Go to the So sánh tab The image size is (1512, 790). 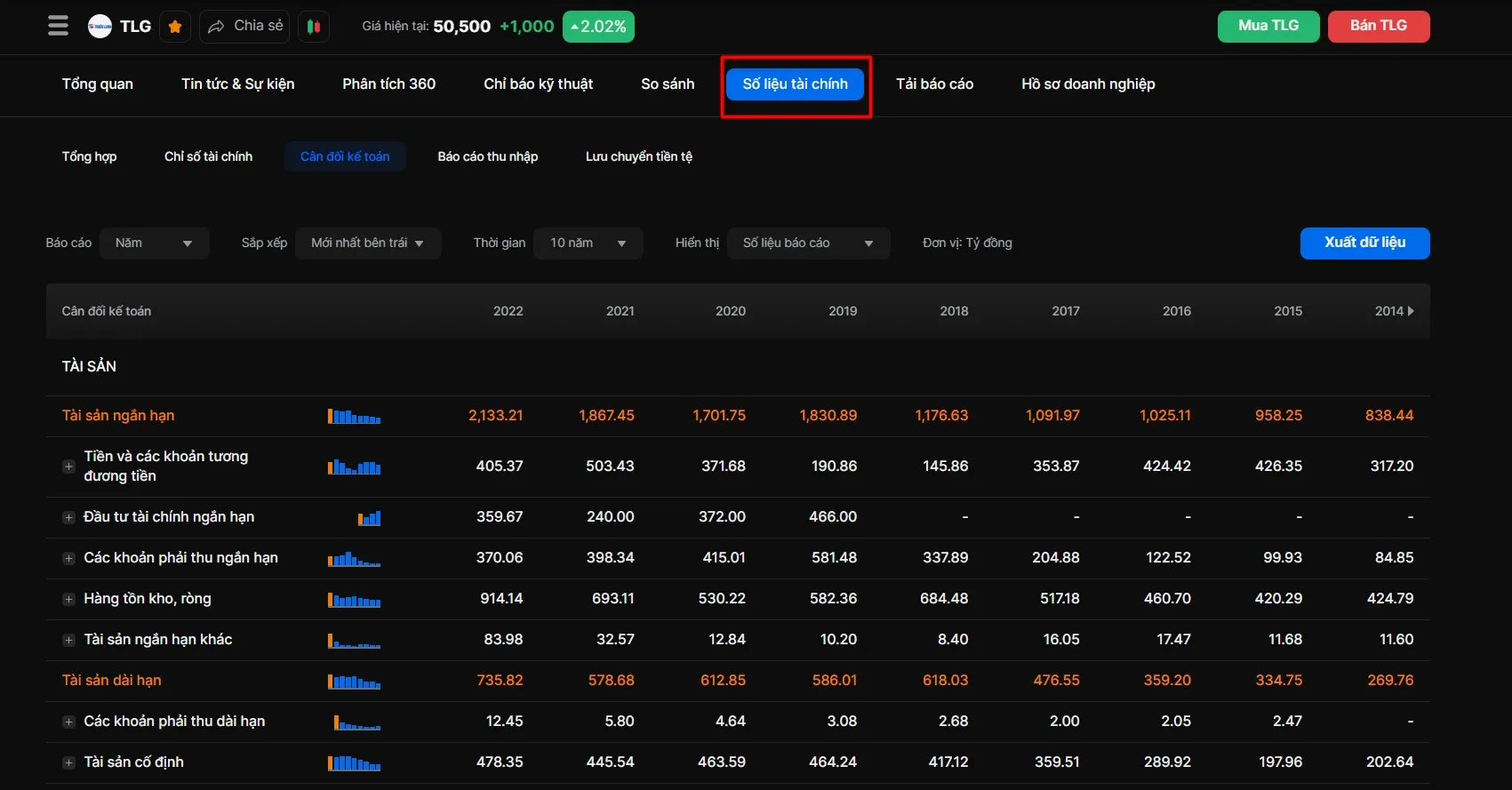(x=668, y=84)
